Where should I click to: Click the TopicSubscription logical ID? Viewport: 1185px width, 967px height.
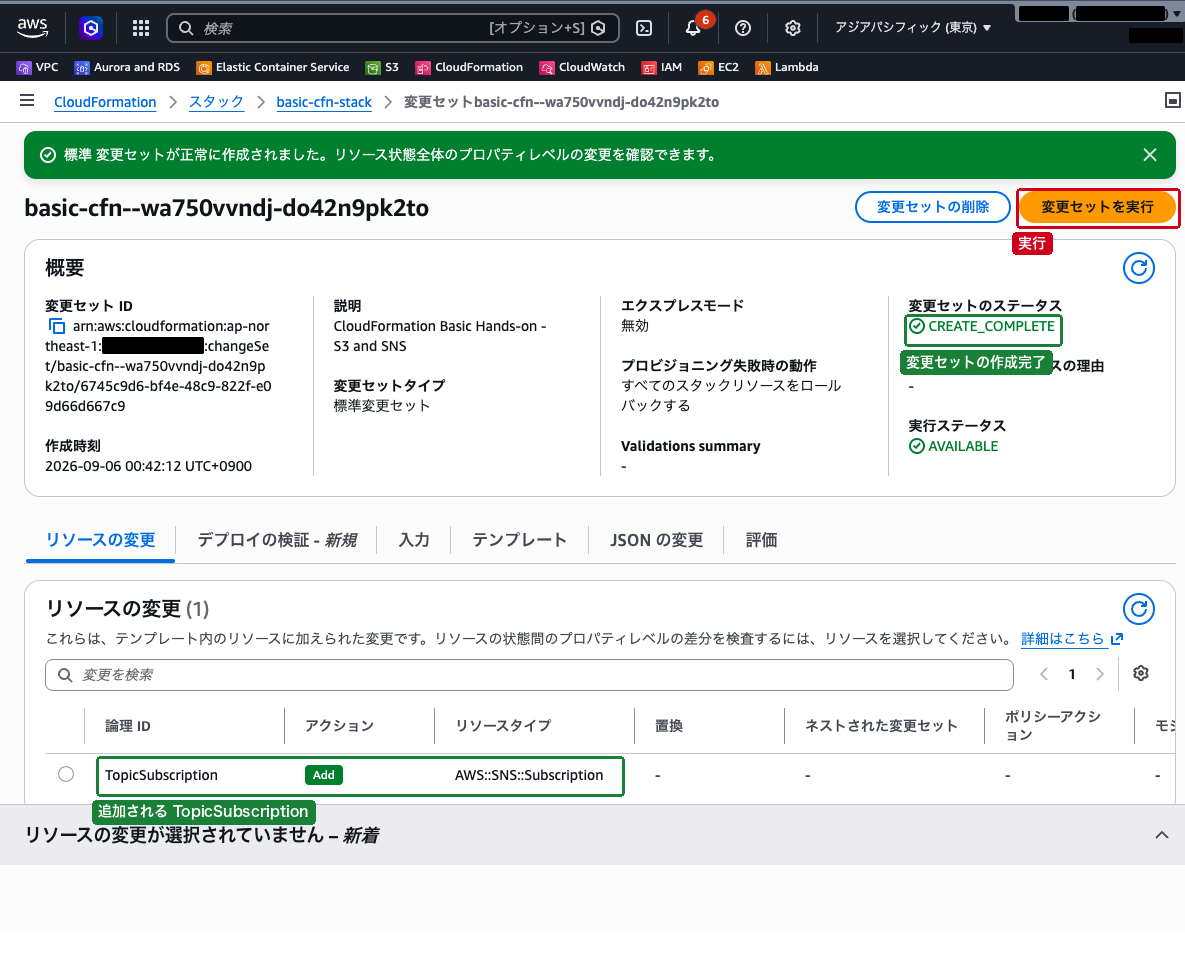[161, 775]
